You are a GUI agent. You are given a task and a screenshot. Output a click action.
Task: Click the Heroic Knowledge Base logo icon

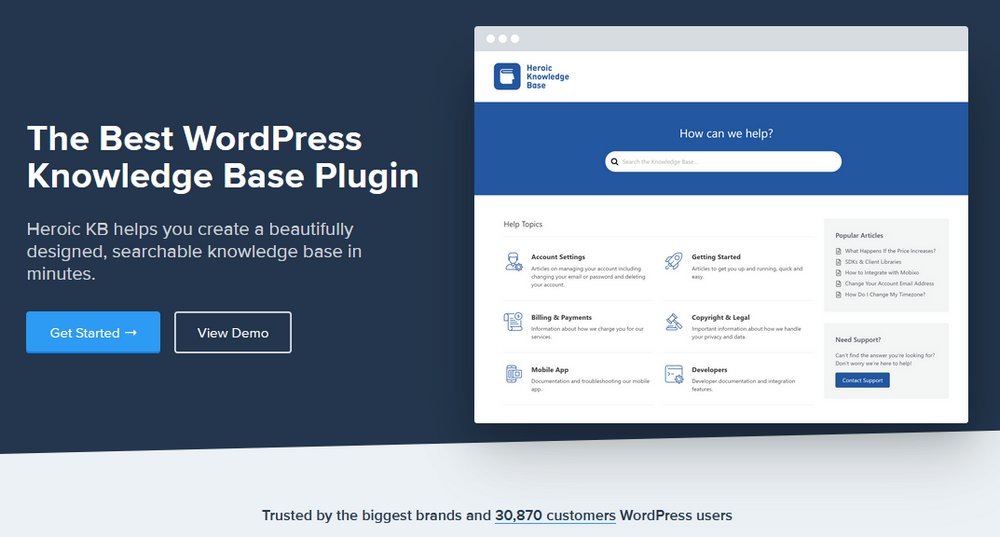507,77
